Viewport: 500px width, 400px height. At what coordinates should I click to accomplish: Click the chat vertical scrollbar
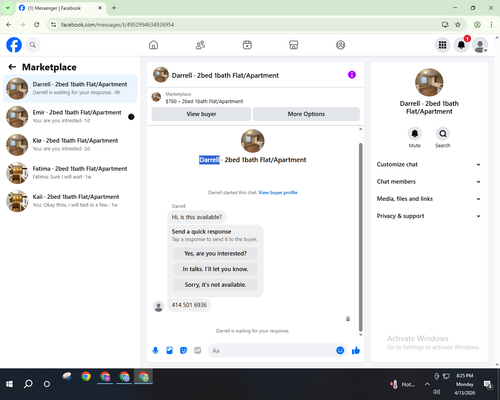360,237
